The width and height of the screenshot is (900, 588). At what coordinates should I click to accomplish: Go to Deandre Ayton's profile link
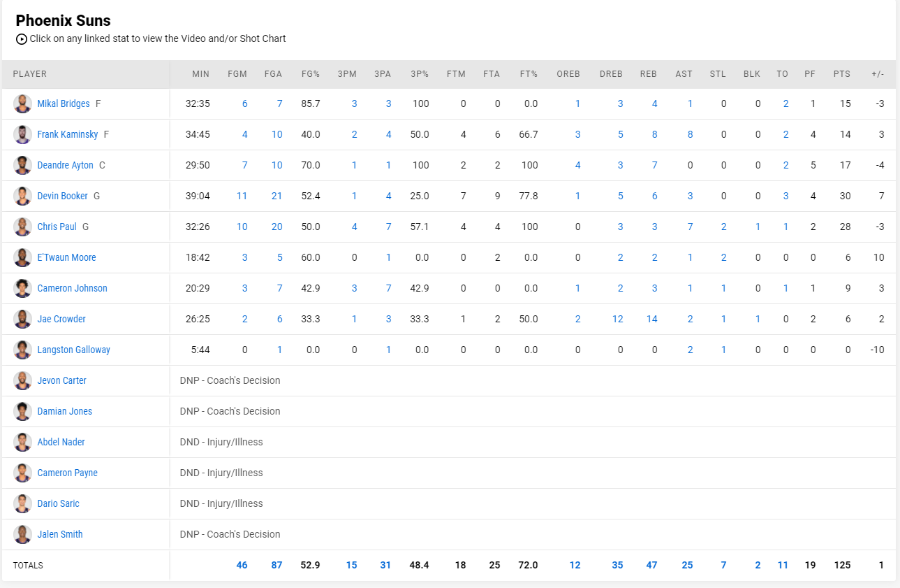65,165
